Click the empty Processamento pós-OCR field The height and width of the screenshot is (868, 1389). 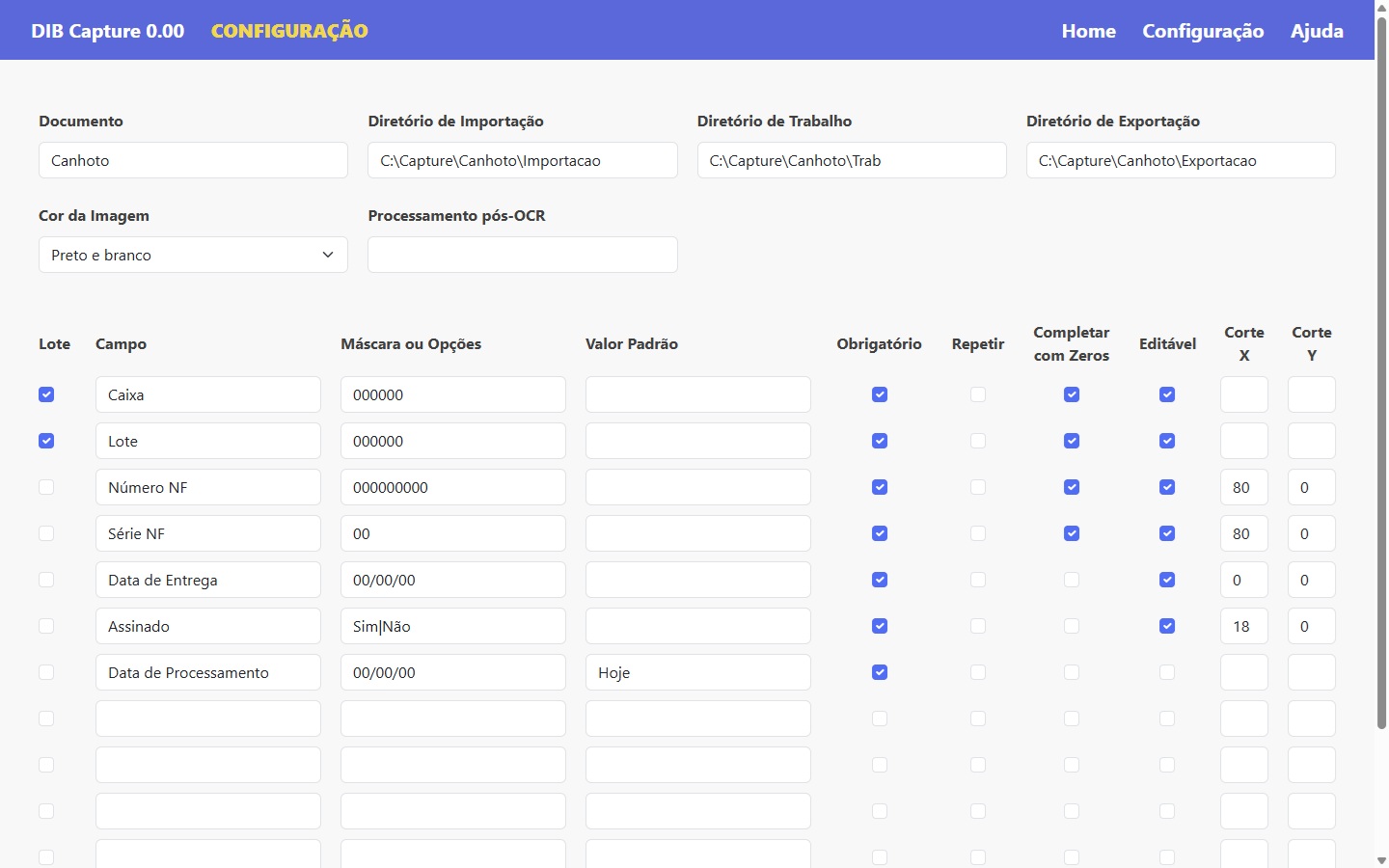click(x=522, y=255)
